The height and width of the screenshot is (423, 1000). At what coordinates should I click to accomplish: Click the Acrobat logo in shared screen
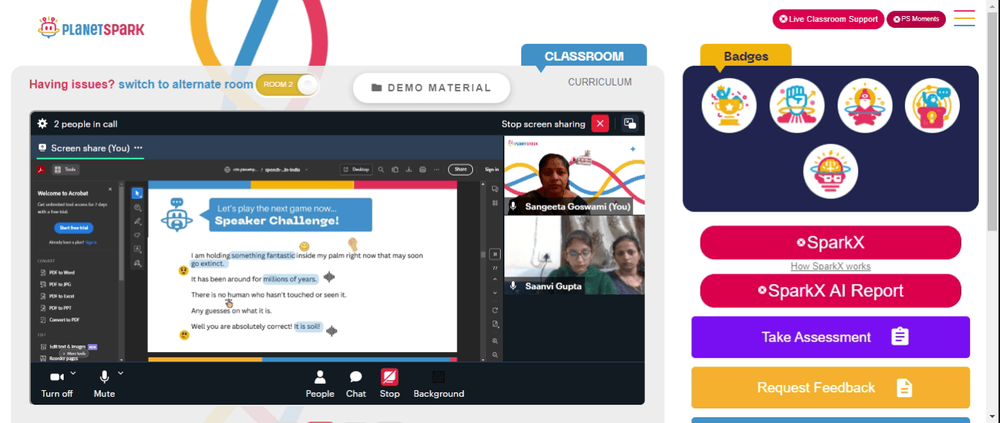40,170
